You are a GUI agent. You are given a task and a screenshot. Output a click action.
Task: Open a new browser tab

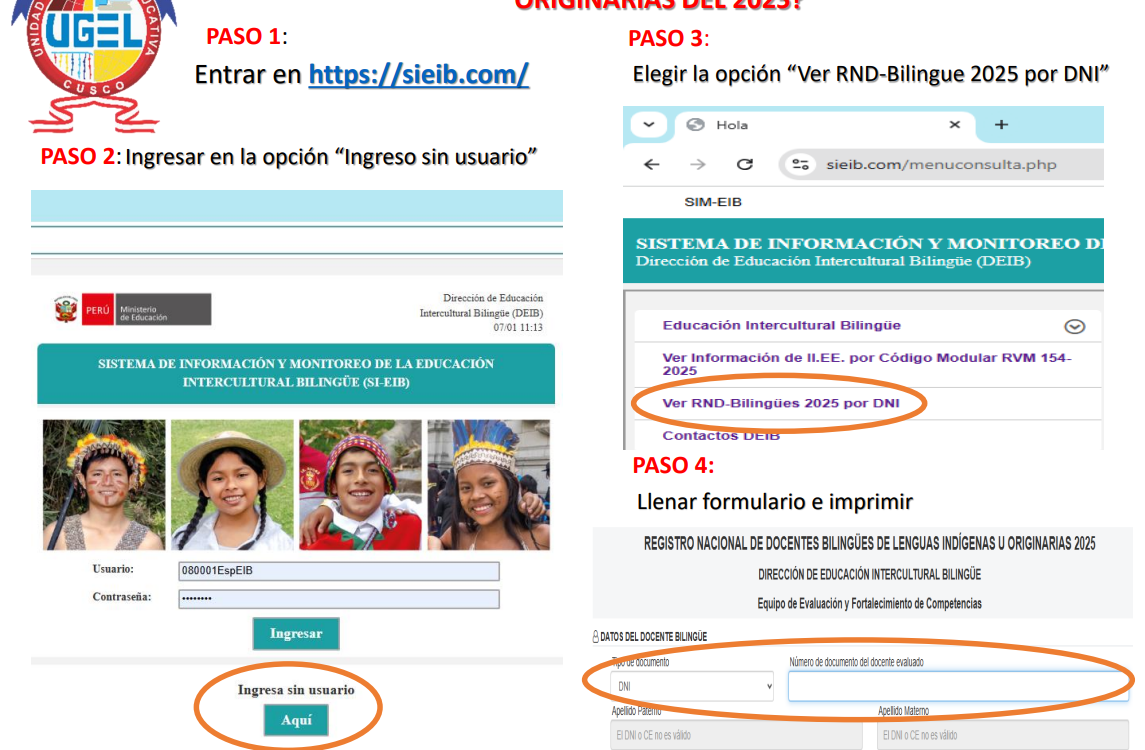[x=1001, y=125]
